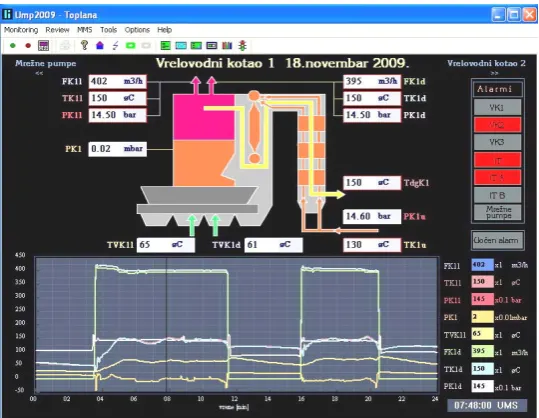Image resolution: width=539 pixels, height=418 pixels.
Task: Select the VK3 alarm button
Action: (497, 142)
